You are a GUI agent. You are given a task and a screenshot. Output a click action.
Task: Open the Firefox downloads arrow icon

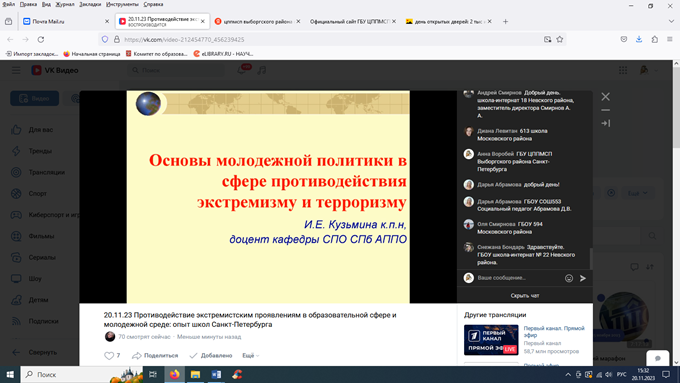click(639, 39)
